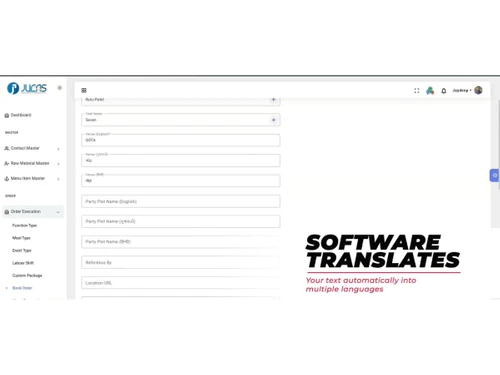Open the Joydeep user dropdown
Viewport: 500px width, 375px height.
(x=462, y=90)
